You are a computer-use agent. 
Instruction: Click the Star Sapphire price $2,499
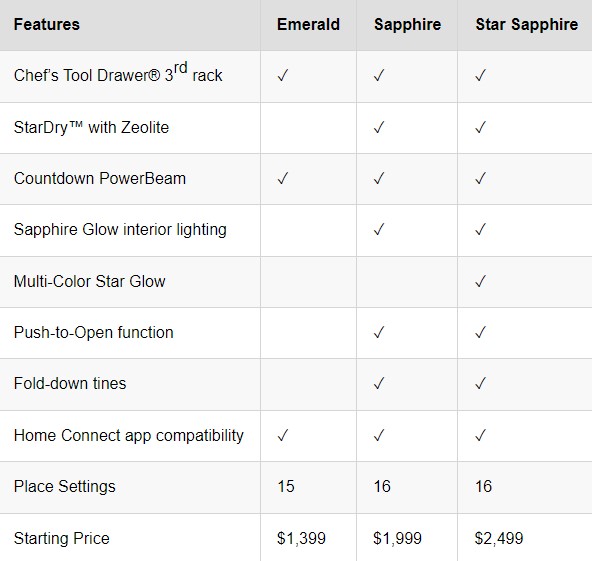coord(499,538)
